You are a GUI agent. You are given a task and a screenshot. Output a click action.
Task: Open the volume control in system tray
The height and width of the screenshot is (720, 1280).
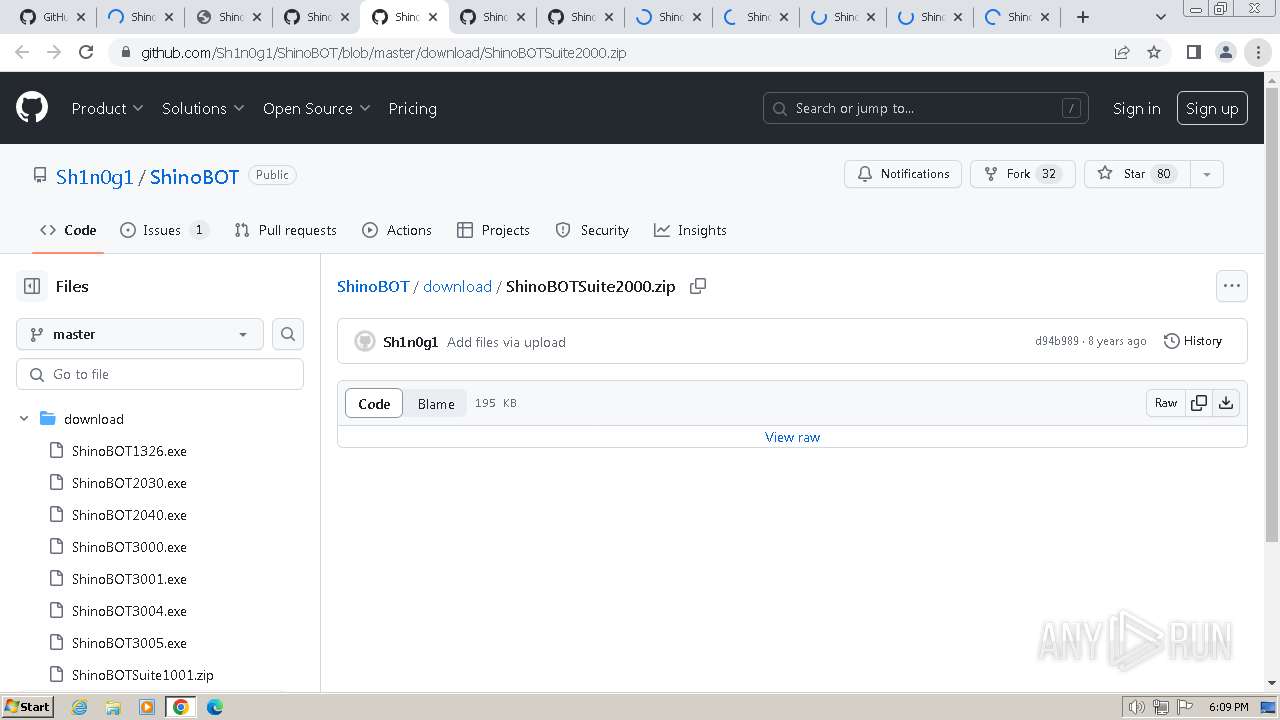pos(1136,707)
